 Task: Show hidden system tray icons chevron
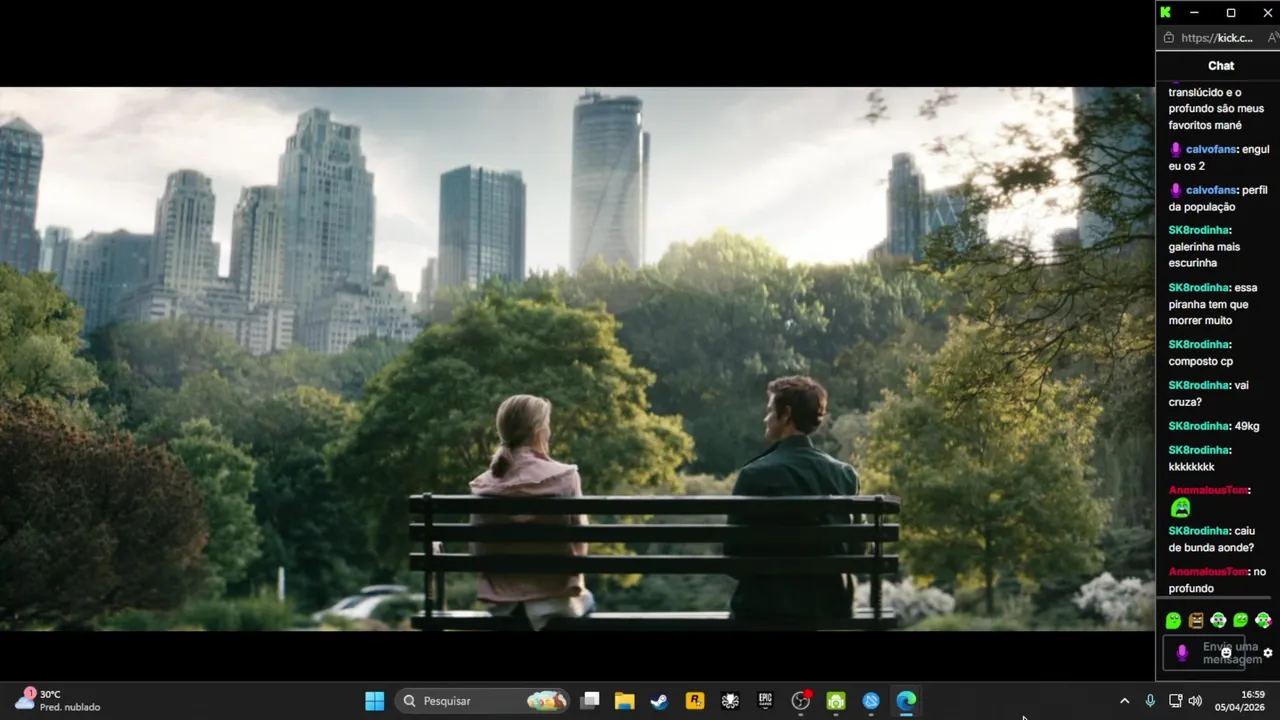tap(1124, 701)
